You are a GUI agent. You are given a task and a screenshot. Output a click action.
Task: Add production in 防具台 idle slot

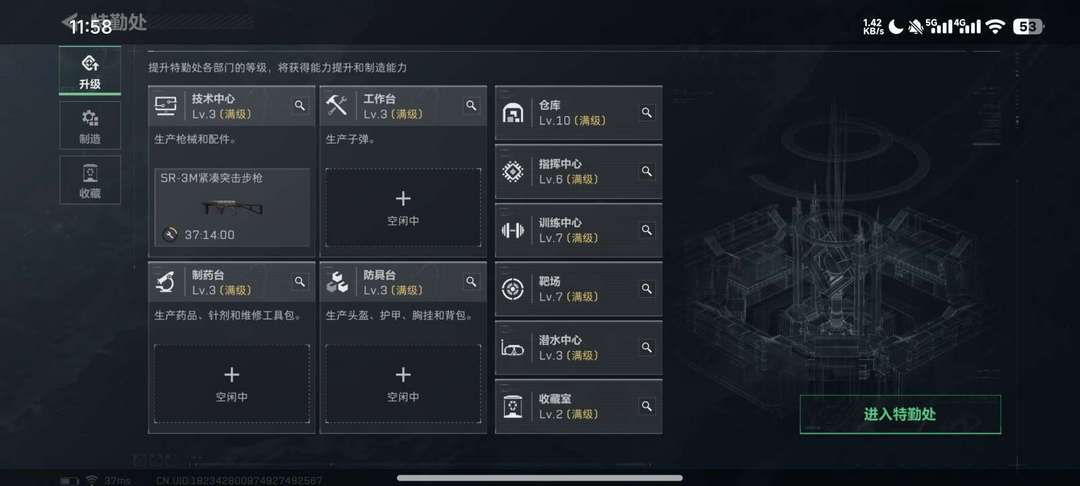pos(403,383)
